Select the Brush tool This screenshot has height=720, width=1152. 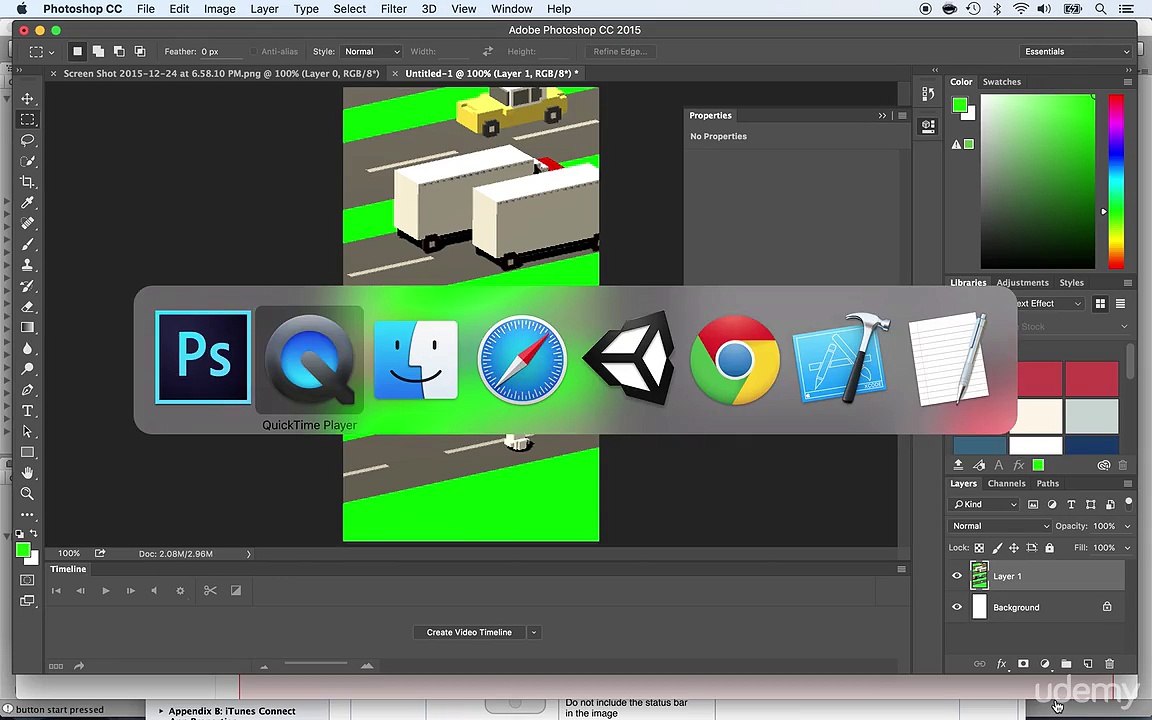coord(27,244)
